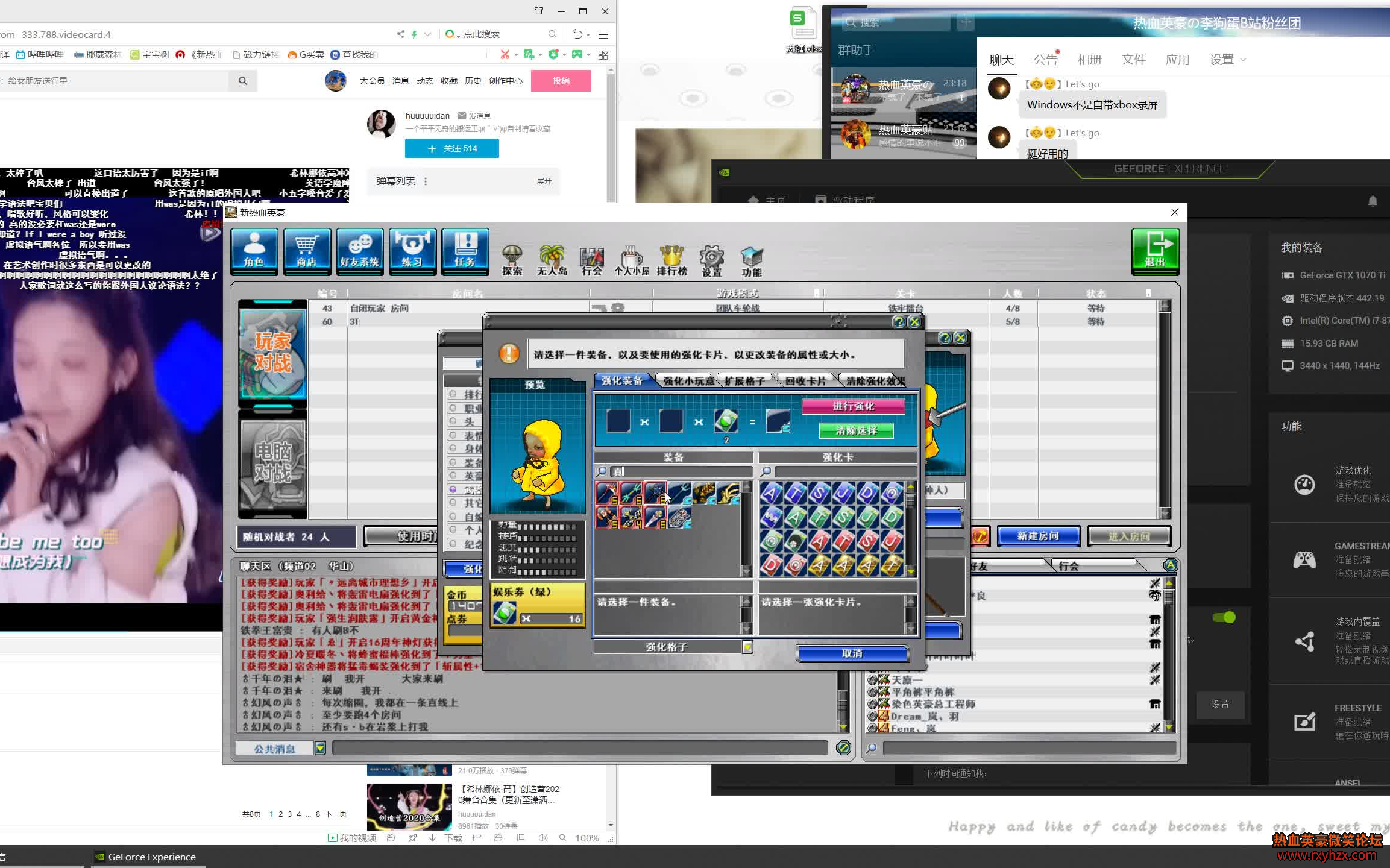Click the blue 取消 cancel button
This screenshot has height=868, width=1390.
(x=852, y=653)
